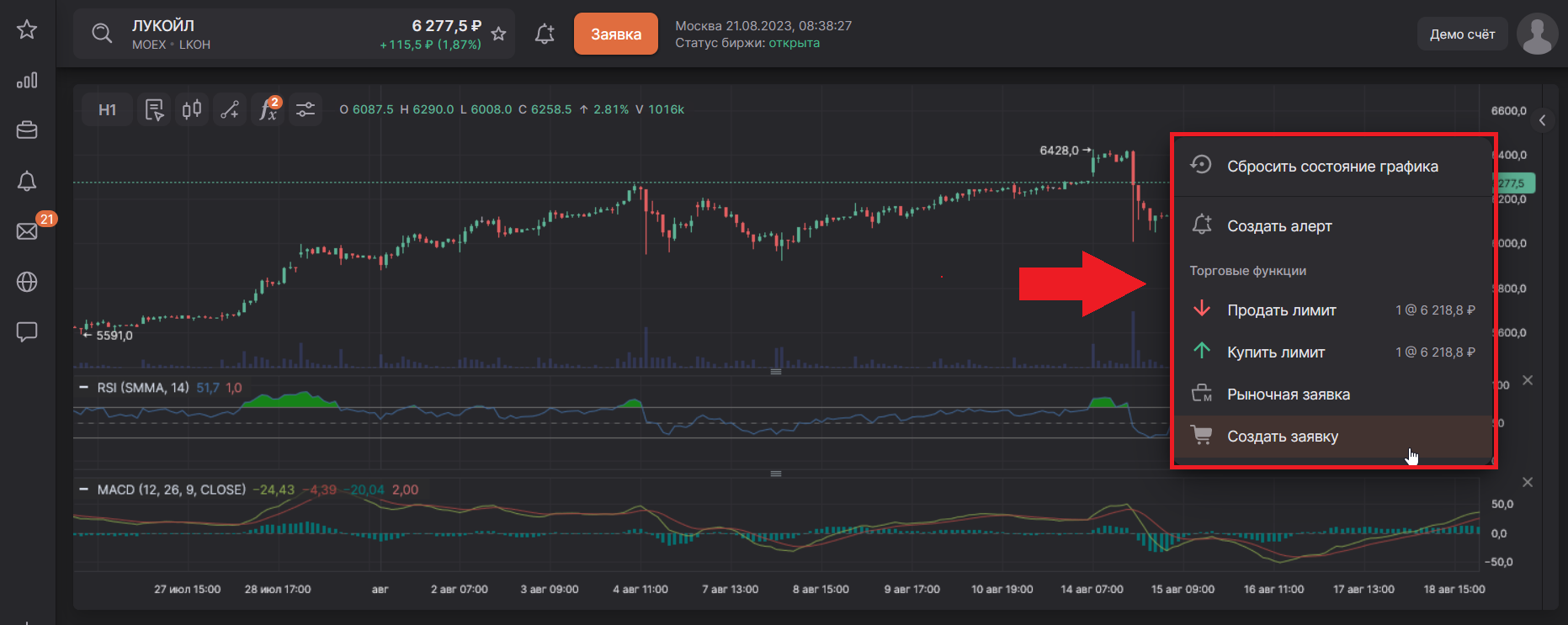The height and width of the screenshot is (625, 1568).
Task: Select "Создать заявку" in context menu
Action: pyautogui.click(x=1282, y=437)
